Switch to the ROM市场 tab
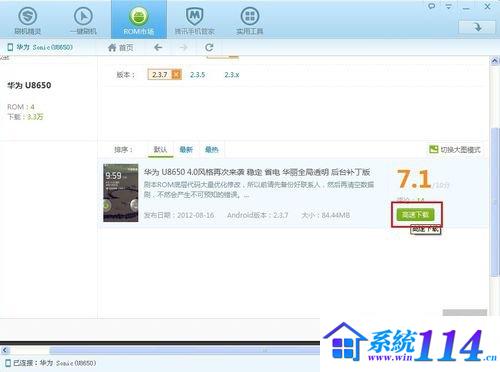Viewport: 500px width, 372px height. (139, 20)
